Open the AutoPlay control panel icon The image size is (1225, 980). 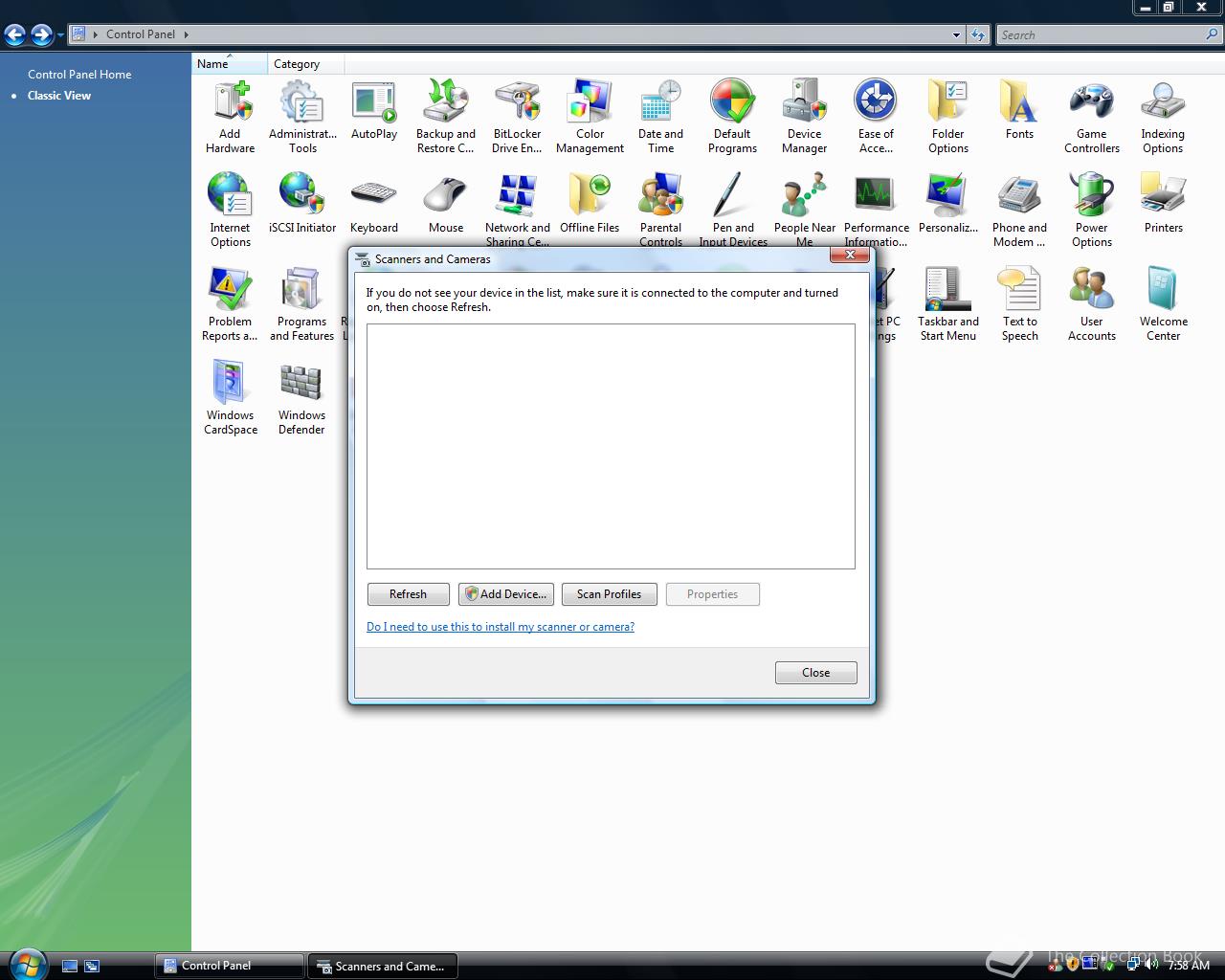[x=374, y=110]
